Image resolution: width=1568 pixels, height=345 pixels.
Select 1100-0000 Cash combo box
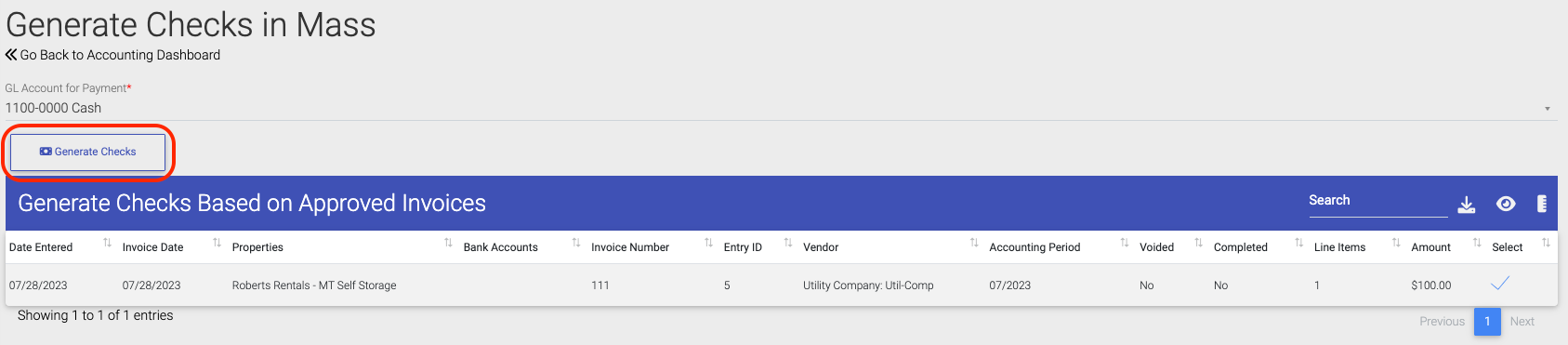781,108
